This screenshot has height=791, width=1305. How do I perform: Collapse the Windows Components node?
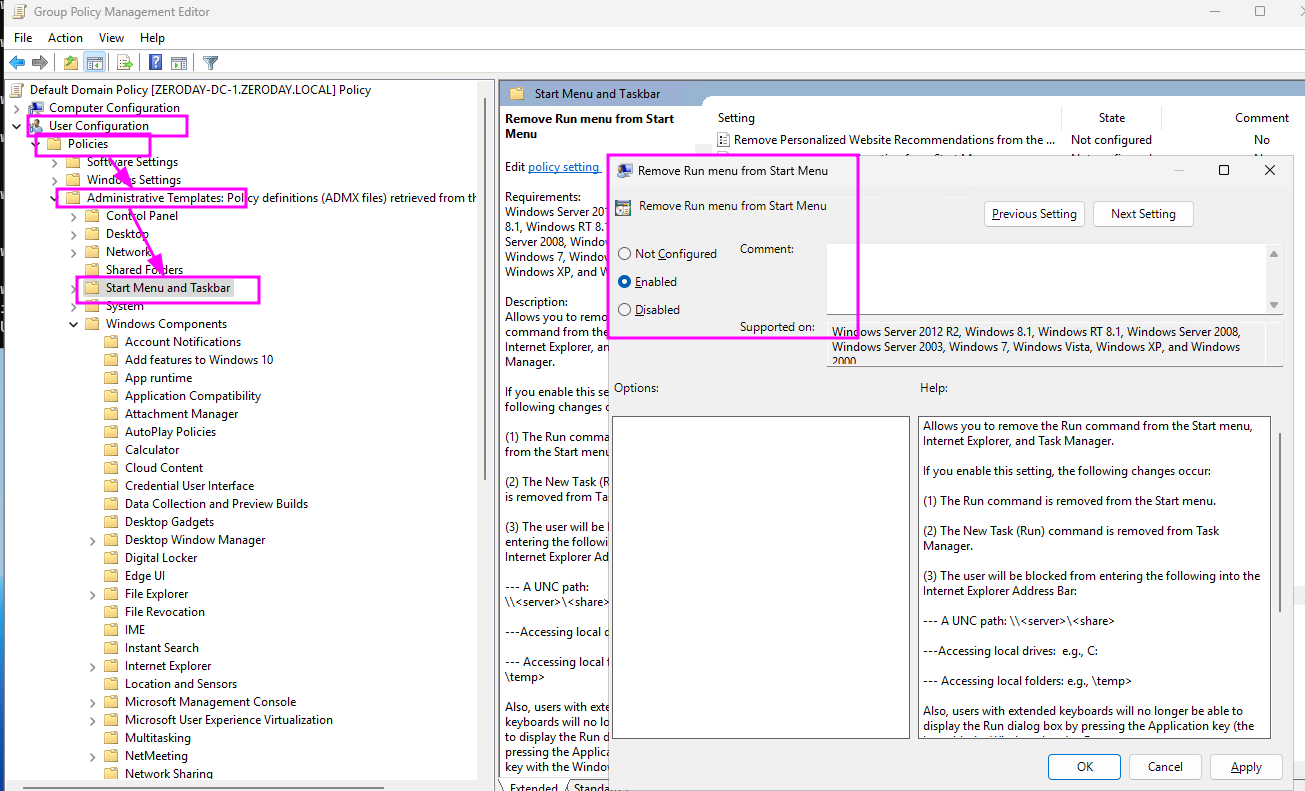(x=73, y=324)
